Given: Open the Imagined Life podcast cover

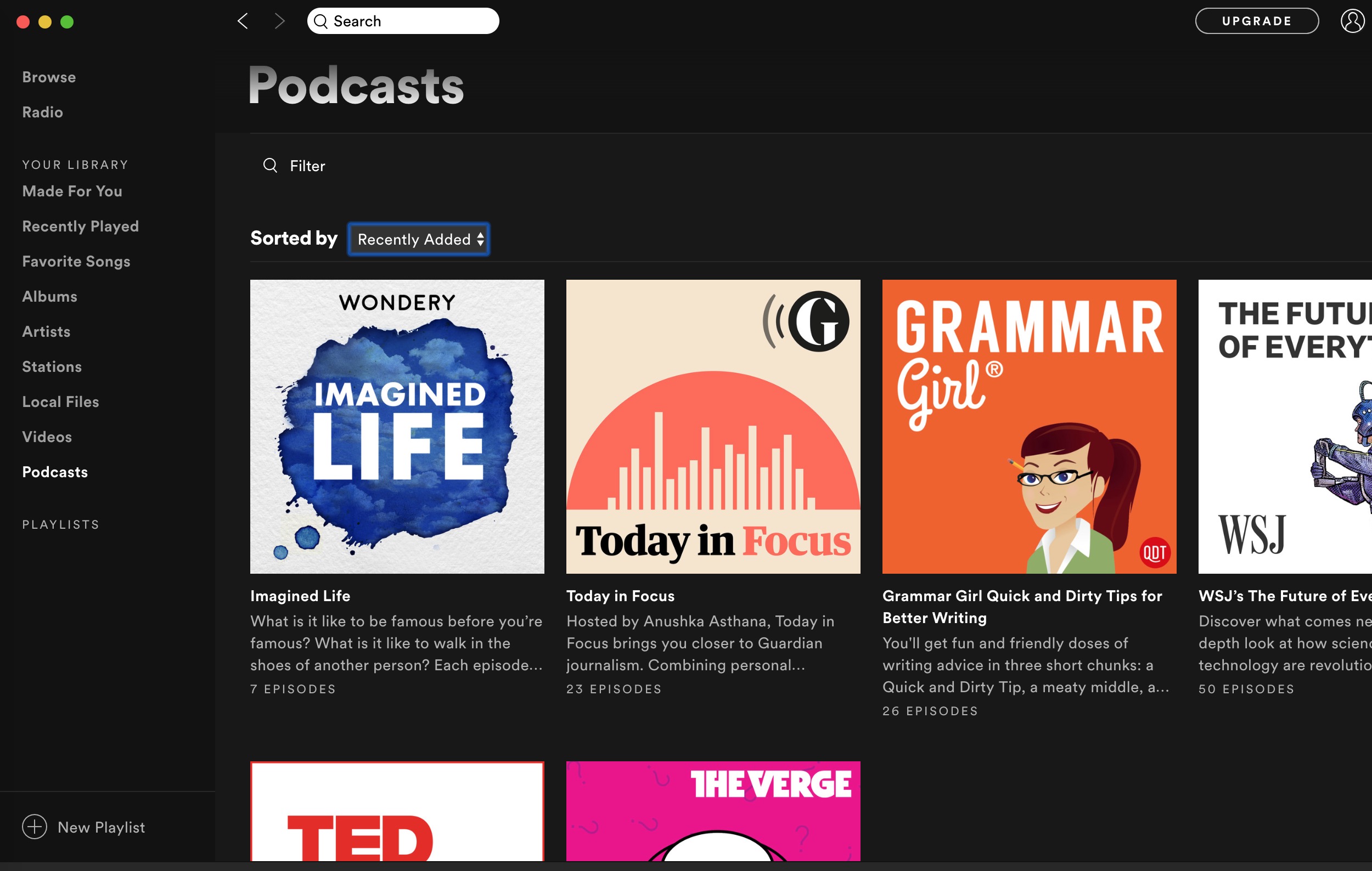Looking at the screenshot, I should point(397,426).
